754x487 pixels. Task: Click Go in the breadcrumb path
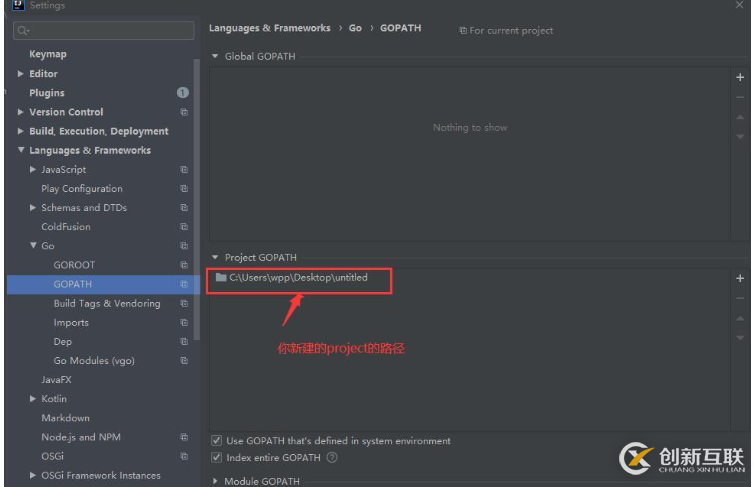pos(355,28)
